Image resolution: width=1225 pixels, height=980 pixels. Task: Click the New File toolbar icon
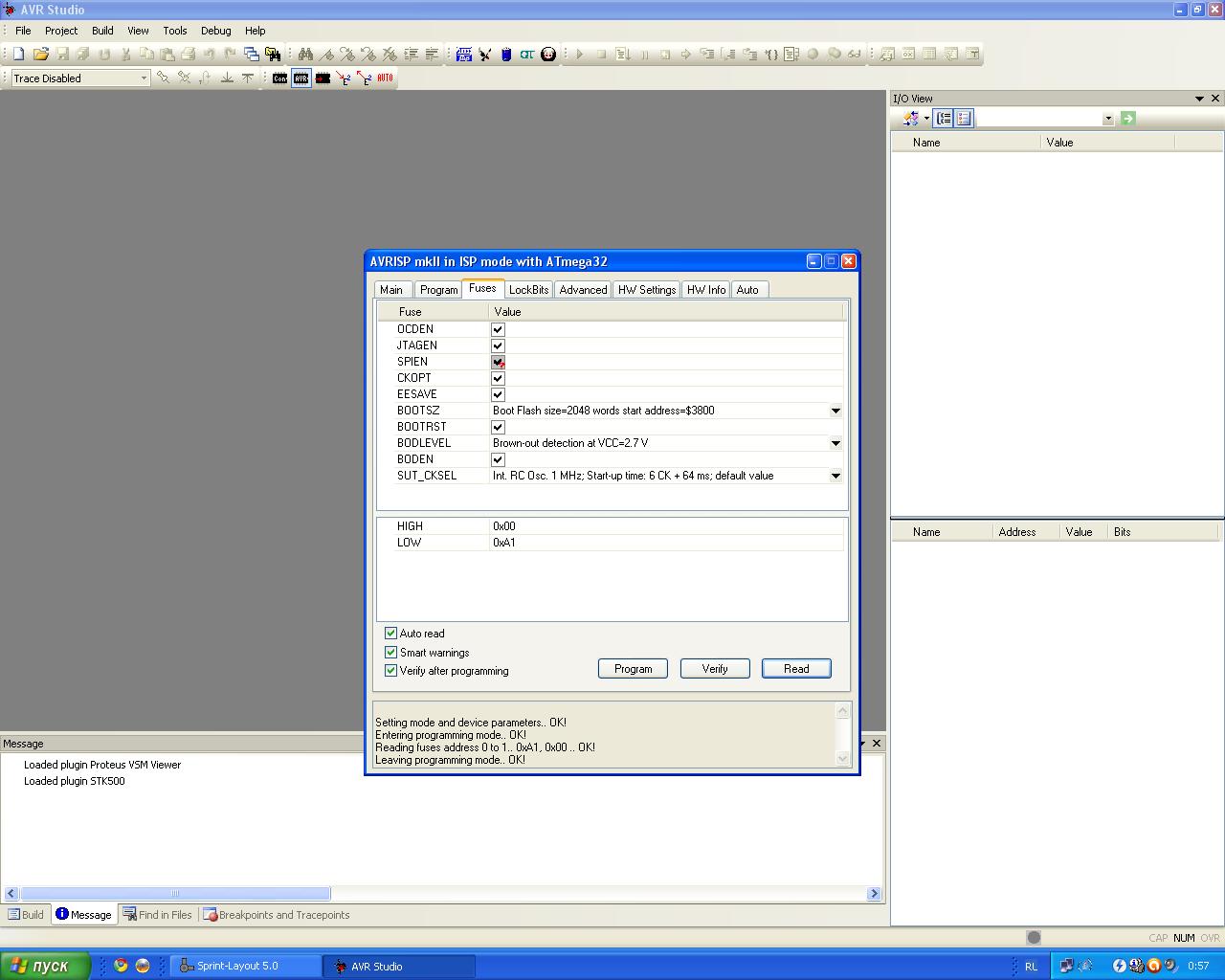pyautogui.click(x=18, y=55)
